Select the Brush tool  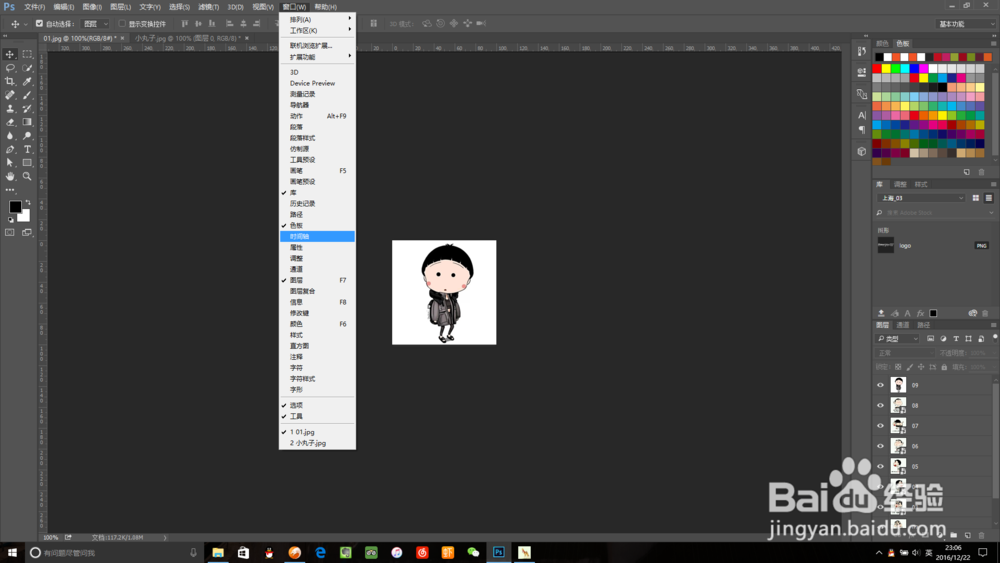[x=27, y=95]
